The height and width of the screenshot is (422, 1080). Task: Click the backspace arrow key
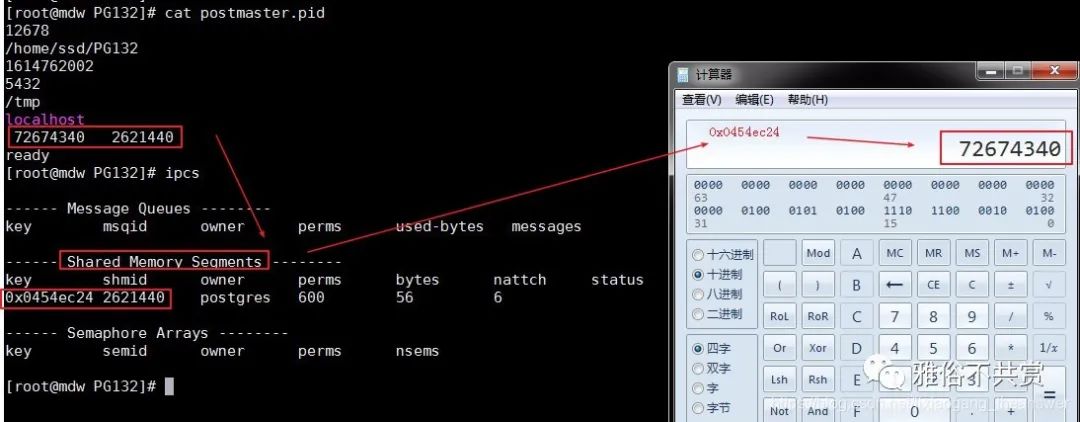[x=895, y=285]
